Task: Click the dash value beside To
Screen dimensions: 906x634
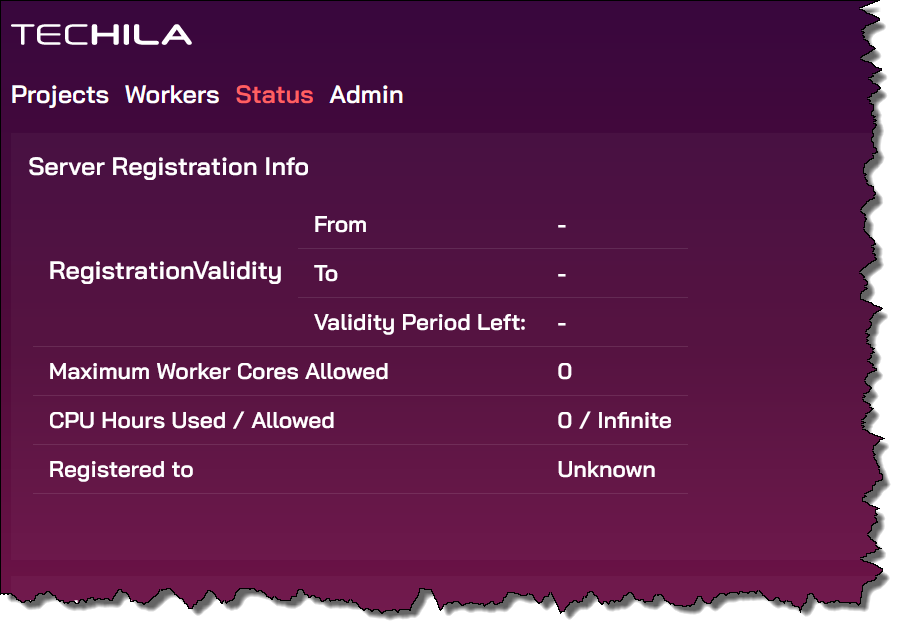Action: (x=562, y=274)
